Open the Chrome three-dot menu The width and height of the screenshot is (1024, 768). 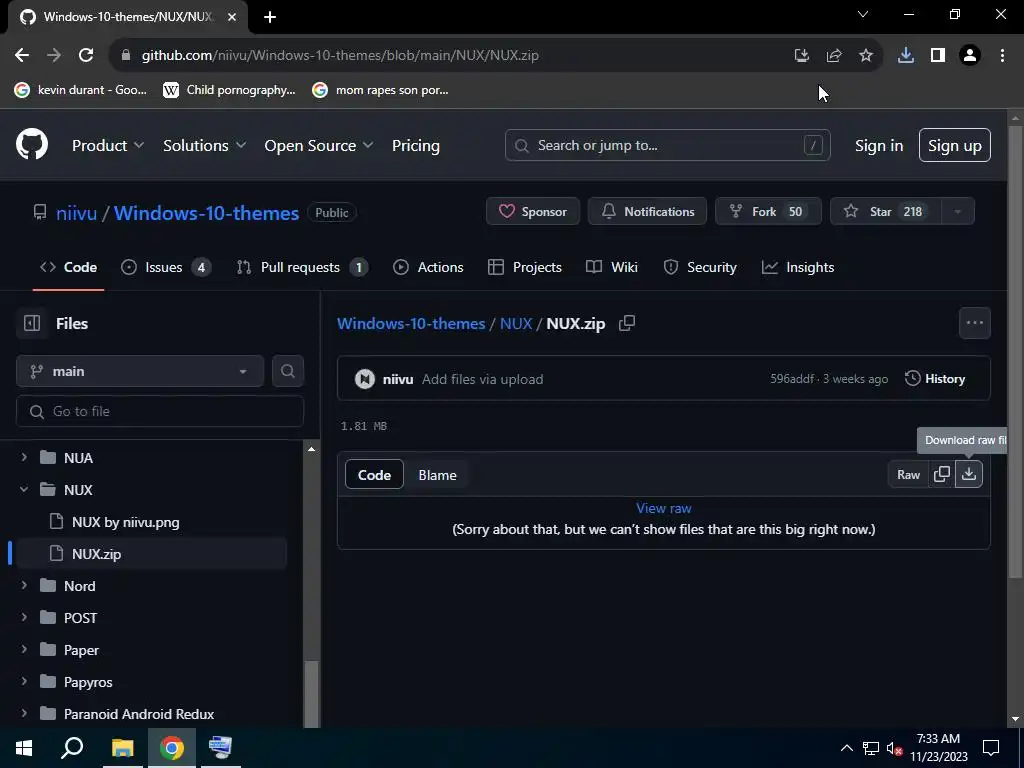pyautogui.click(x=1002, y=56)
